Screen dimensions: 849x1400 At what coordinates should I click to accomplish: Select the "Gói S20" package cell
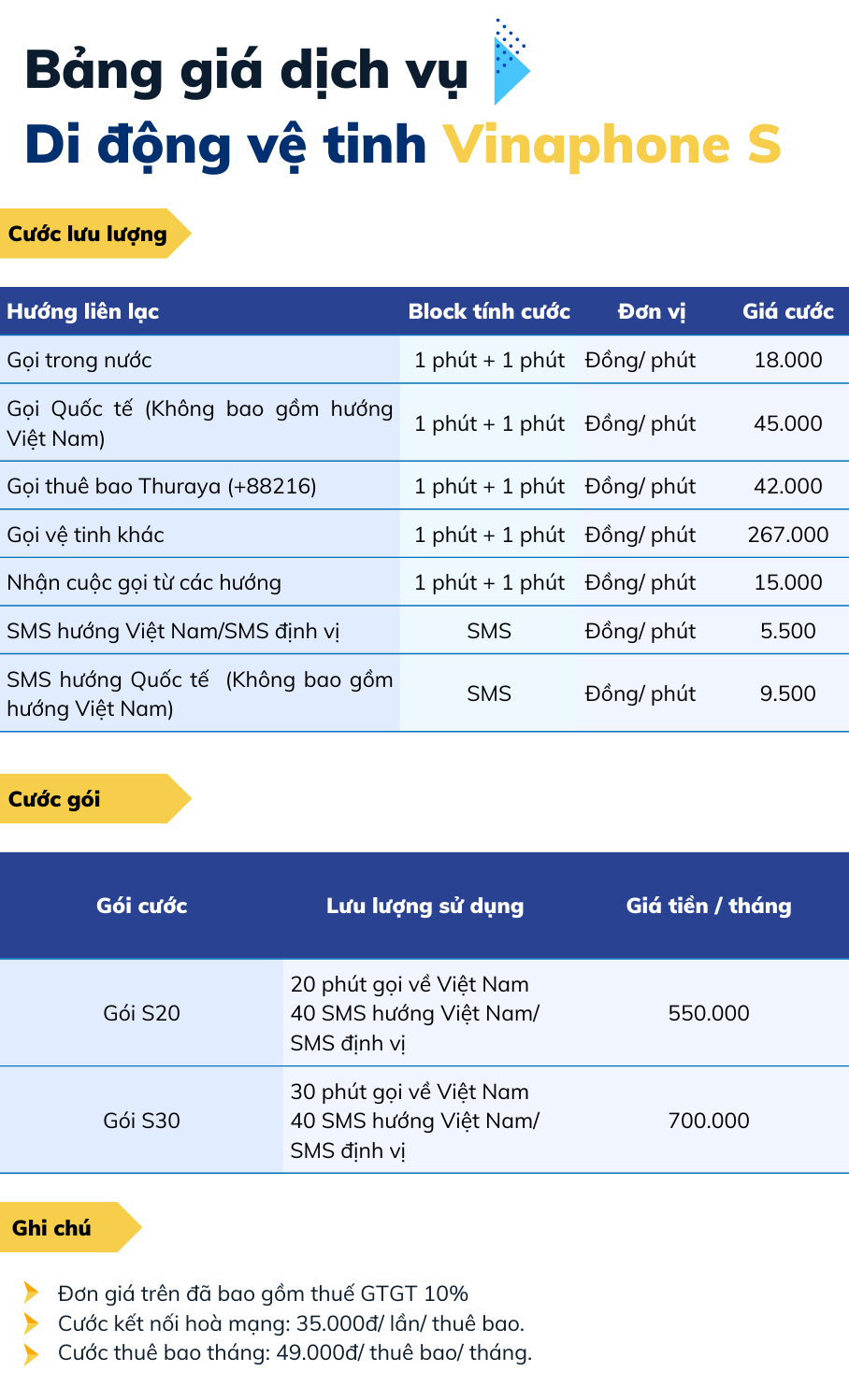pyautogui.click(x=141, y=1013)
